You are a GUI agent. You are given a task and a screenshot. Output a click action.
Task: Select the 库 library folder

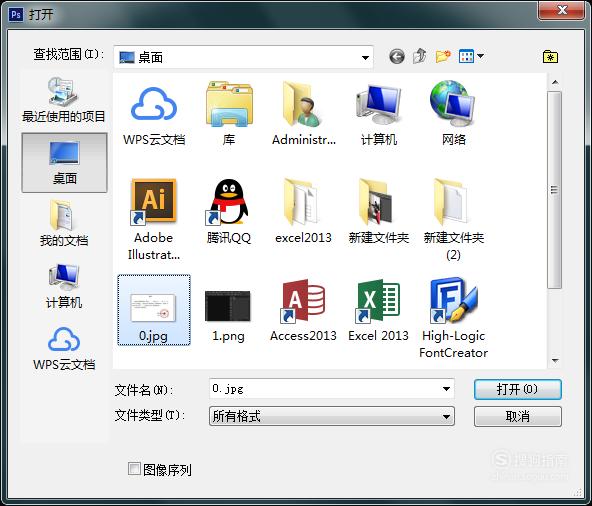(x=229, y=114)
